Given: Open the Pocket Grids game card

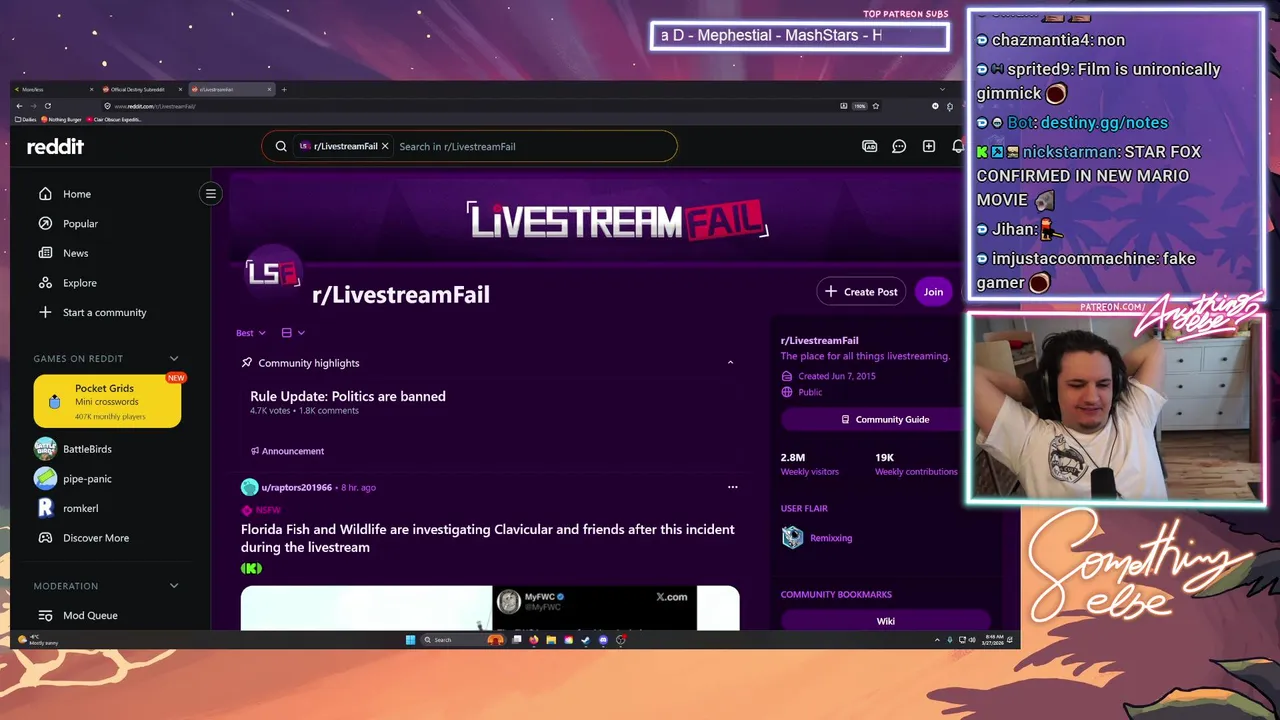Looking at the screenshot, I should tap(107, 401).
